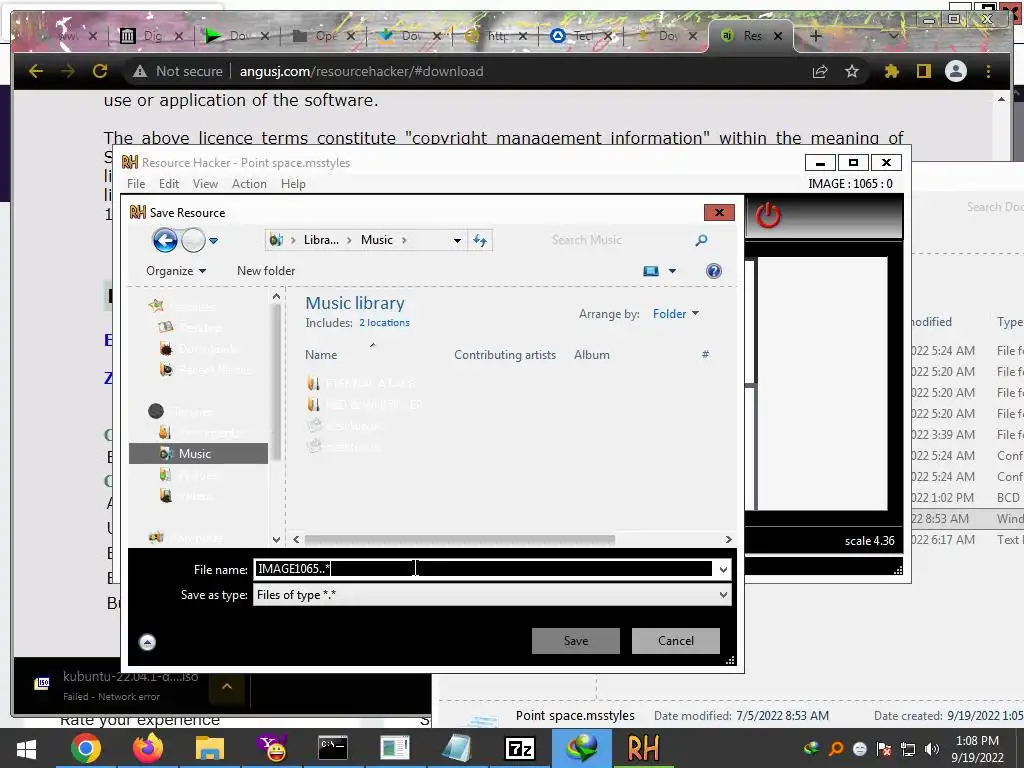Go back in the Chrome browser
The image size is (1024, 768).
[36, 71]
